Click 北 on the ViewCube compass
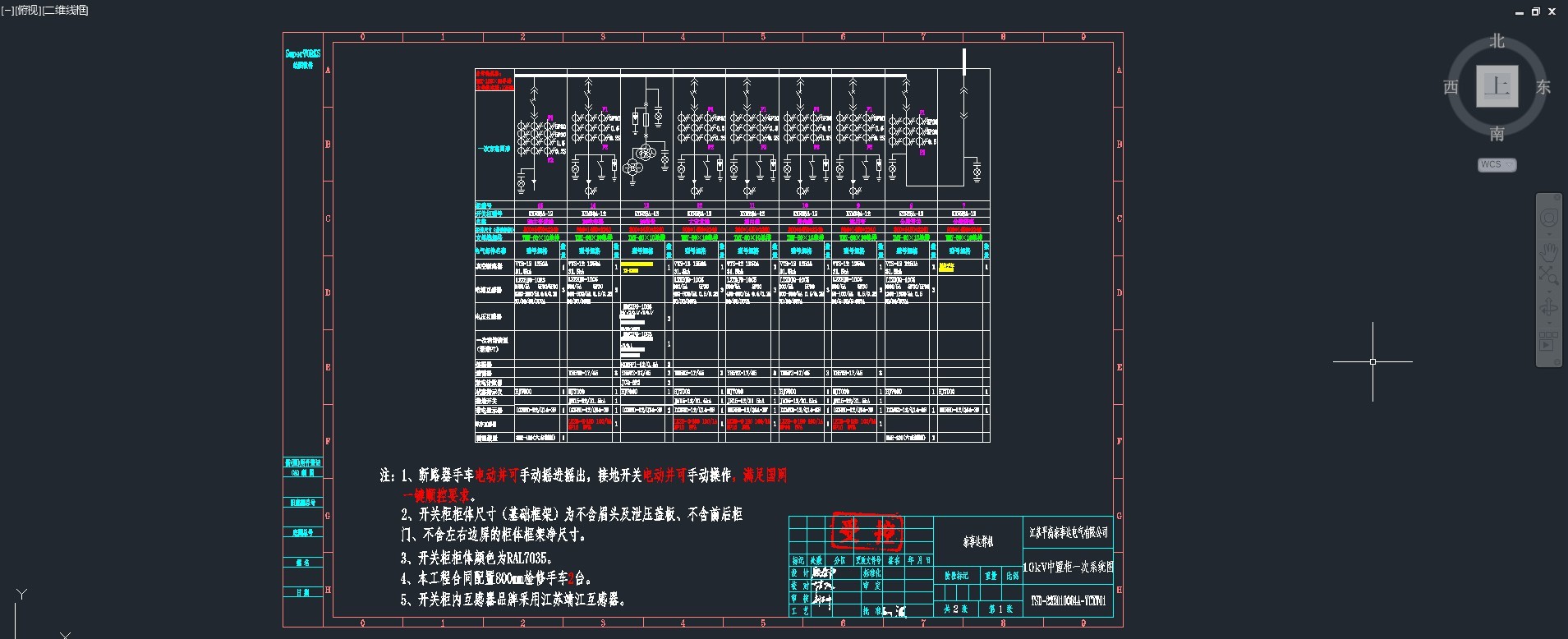This screenshot has width=1568, height=639. coord(1497,41)
